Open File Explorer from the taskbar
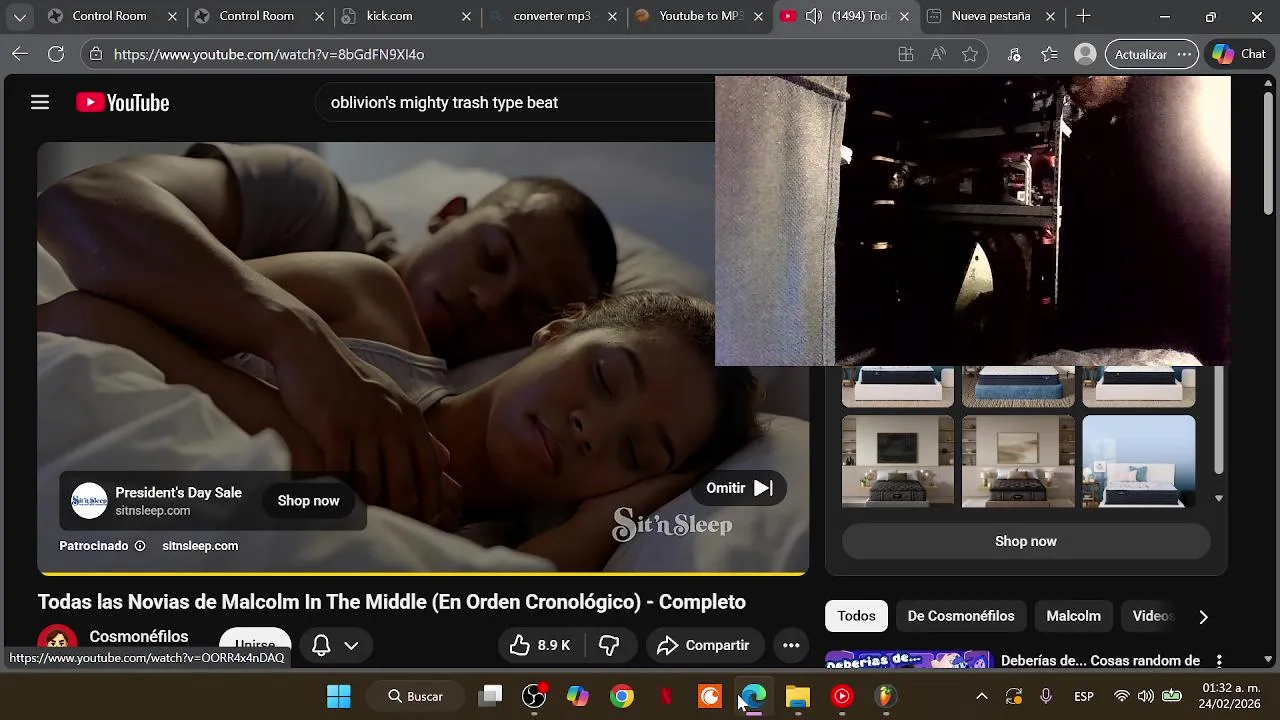The image size is (1280, 720). pos(798,696)
